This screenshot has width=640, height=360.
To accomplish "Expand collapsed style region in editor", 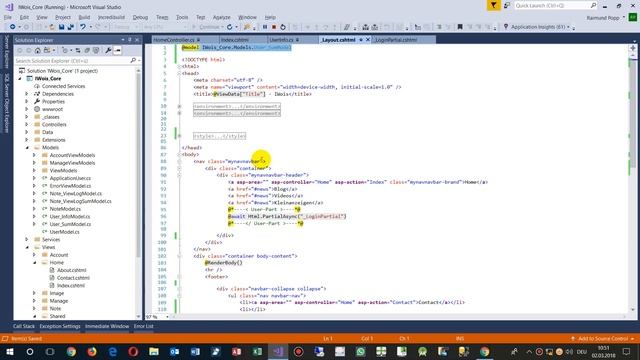I will [x=179, y=136].
